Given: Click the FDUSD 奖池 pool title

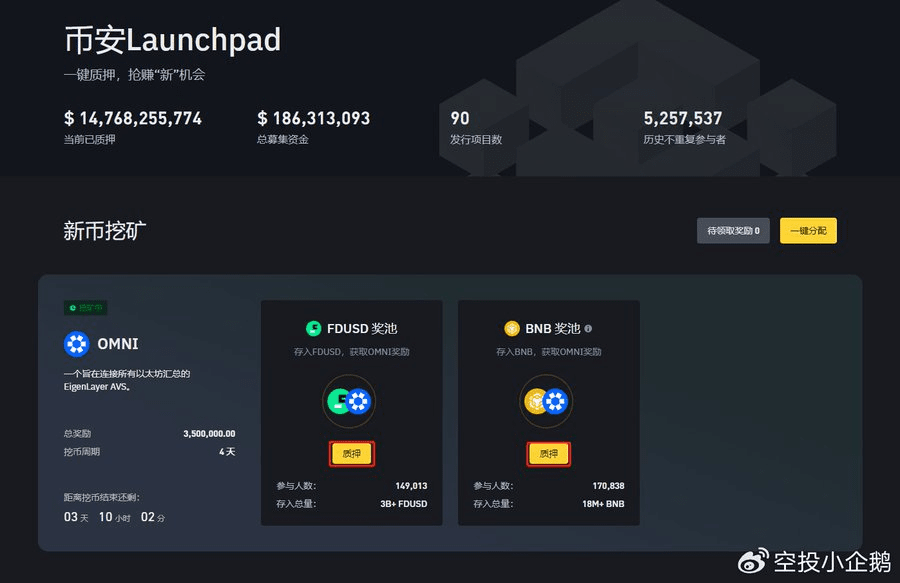Looking at the screenshot, I should 362,328.
